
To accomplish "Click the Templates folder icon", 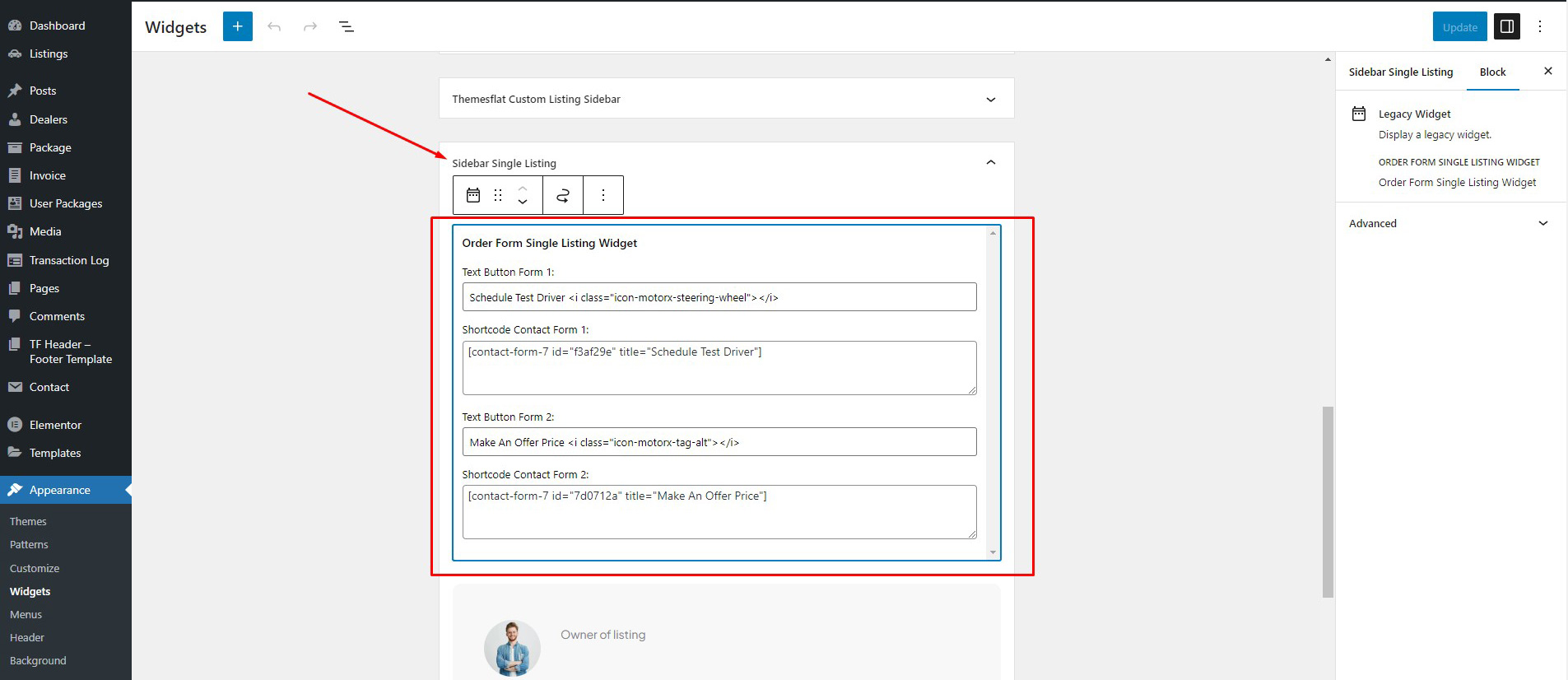I will click(15, 453).
